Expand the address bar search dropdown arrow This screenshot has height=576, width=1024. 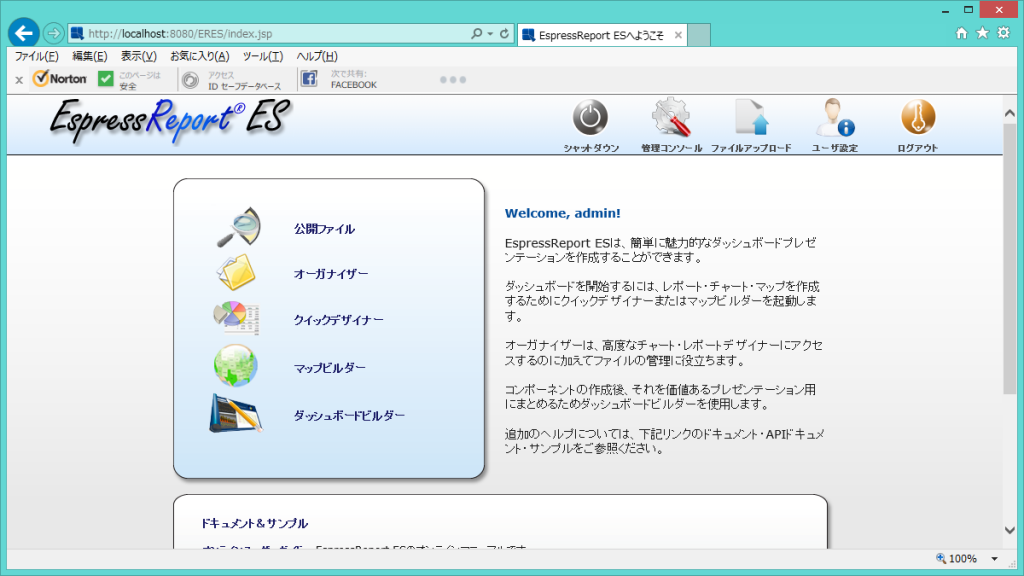(x=490, y=34)
